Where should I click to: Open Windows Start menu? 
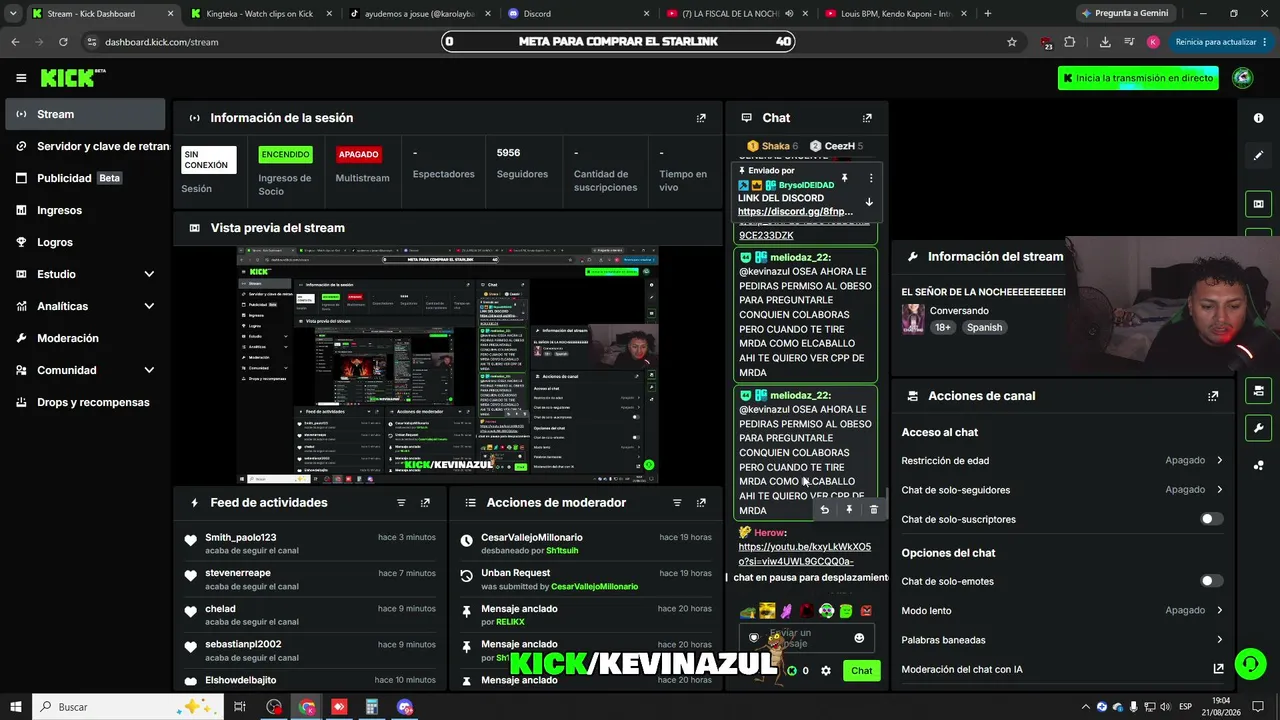[x=16, y=707]
